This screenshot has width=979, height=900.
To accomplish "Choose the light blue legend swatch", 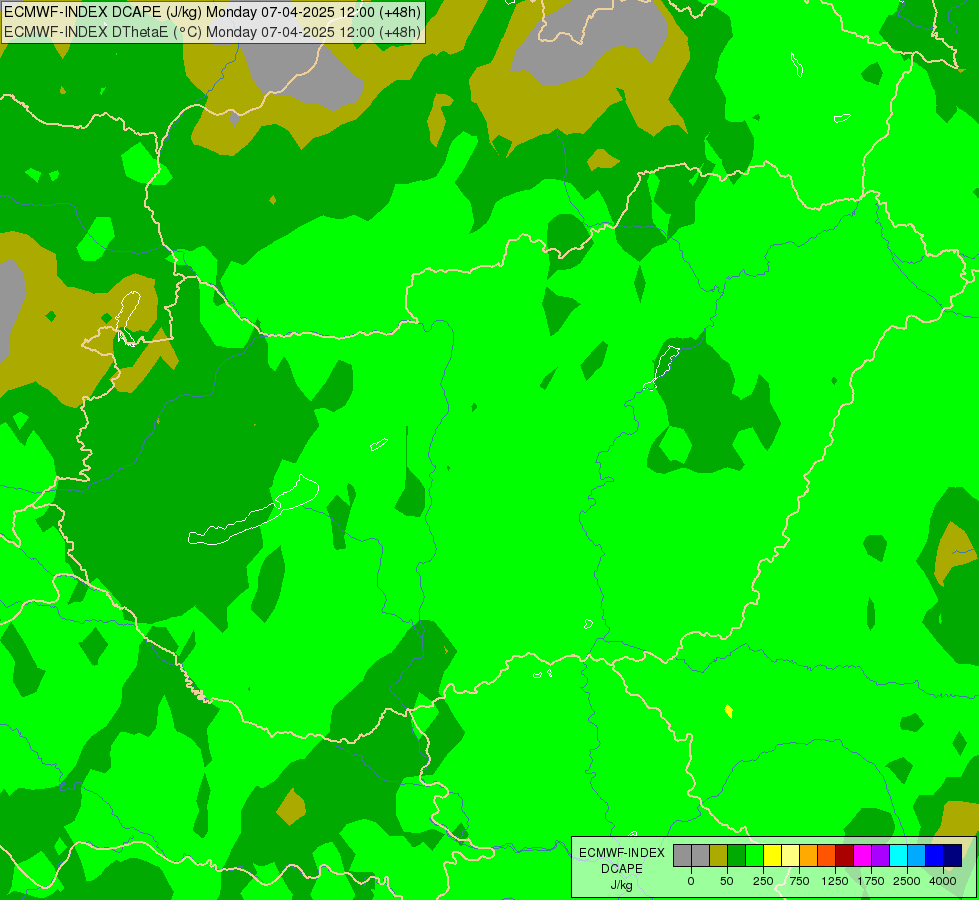I will [x=917, y=856].
